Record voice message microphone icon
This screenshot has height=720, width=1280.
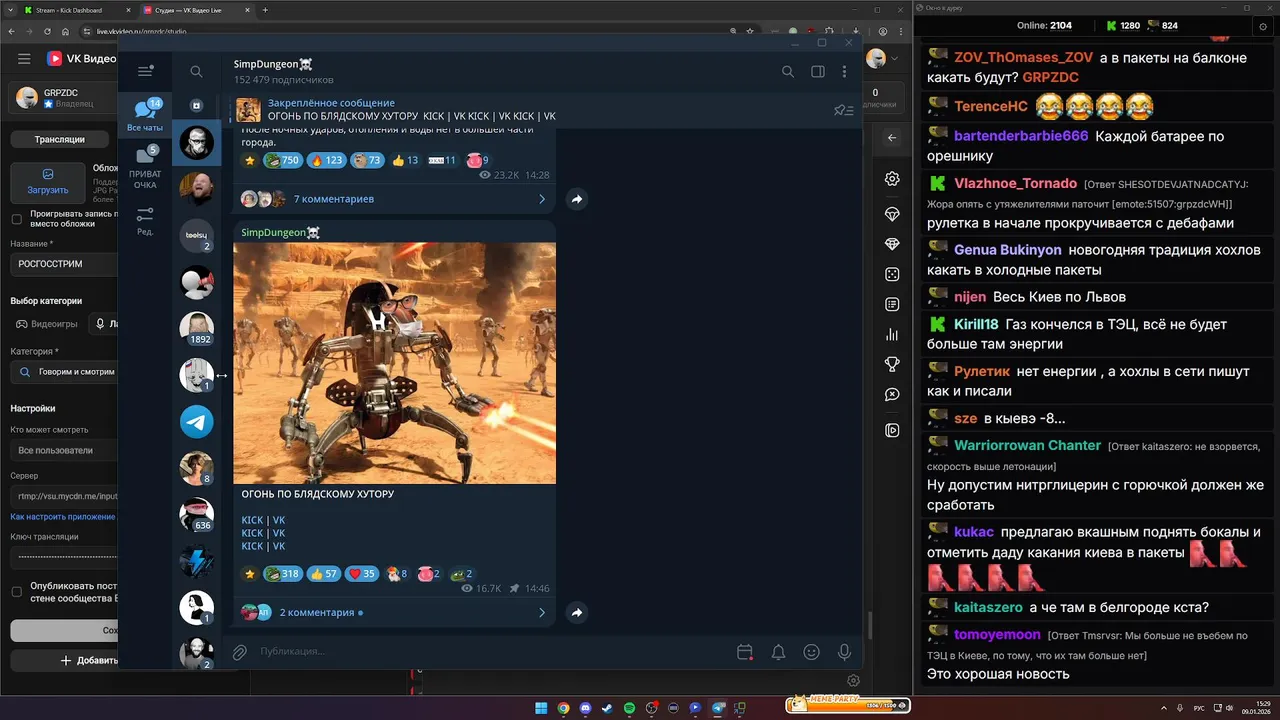coord(845,652)
